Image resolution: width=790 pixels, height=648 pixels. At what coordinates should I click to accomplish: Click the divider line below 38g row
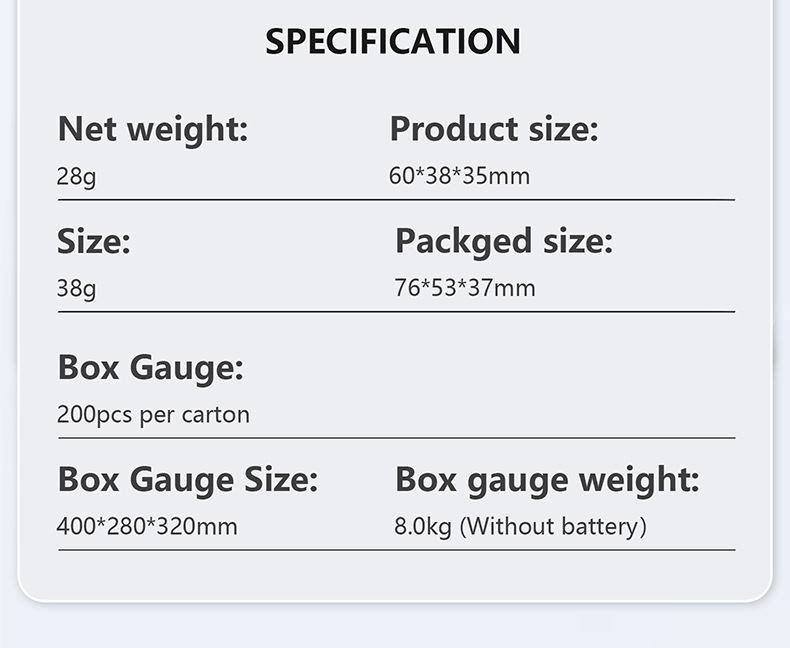396,312
